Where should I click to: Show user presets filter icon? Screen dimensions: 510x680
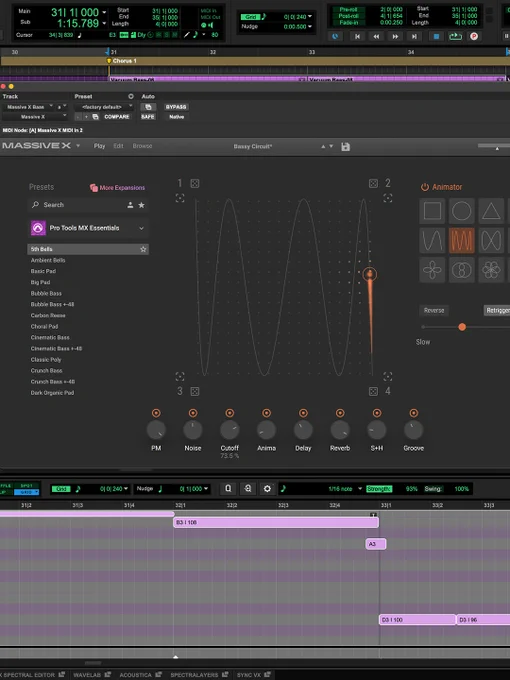130,205
